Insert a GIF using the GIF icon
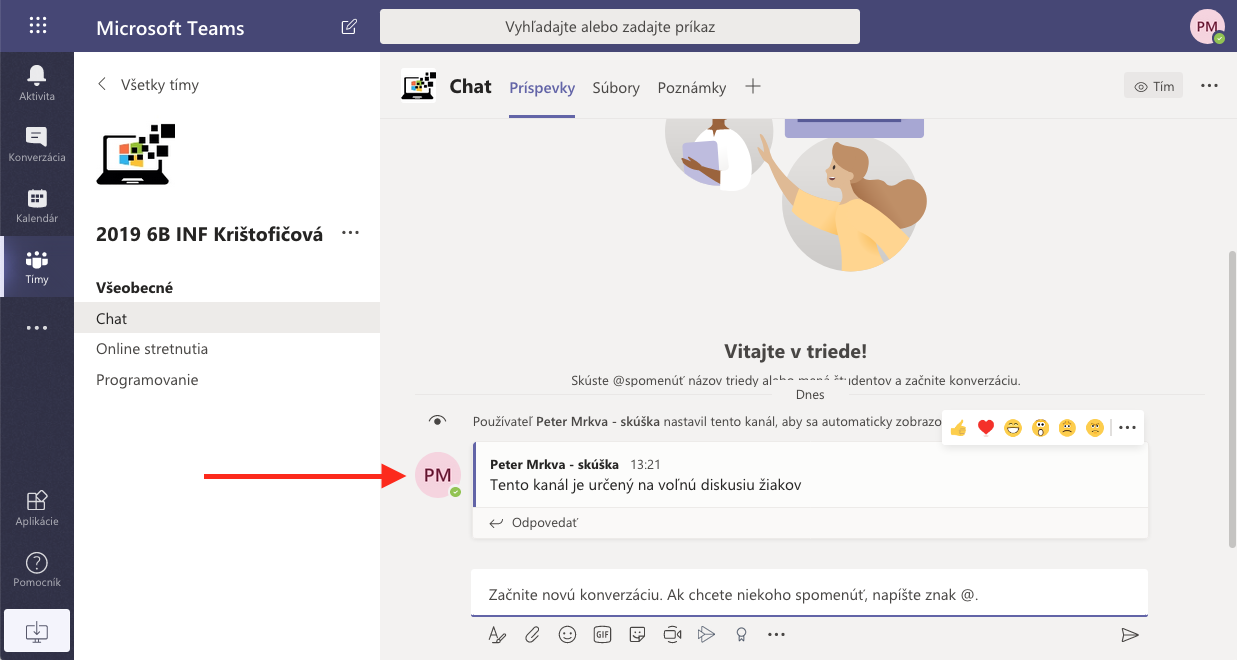Viewport: 1237px width, 660px height. pyautogui.click(x=602, y=634)
